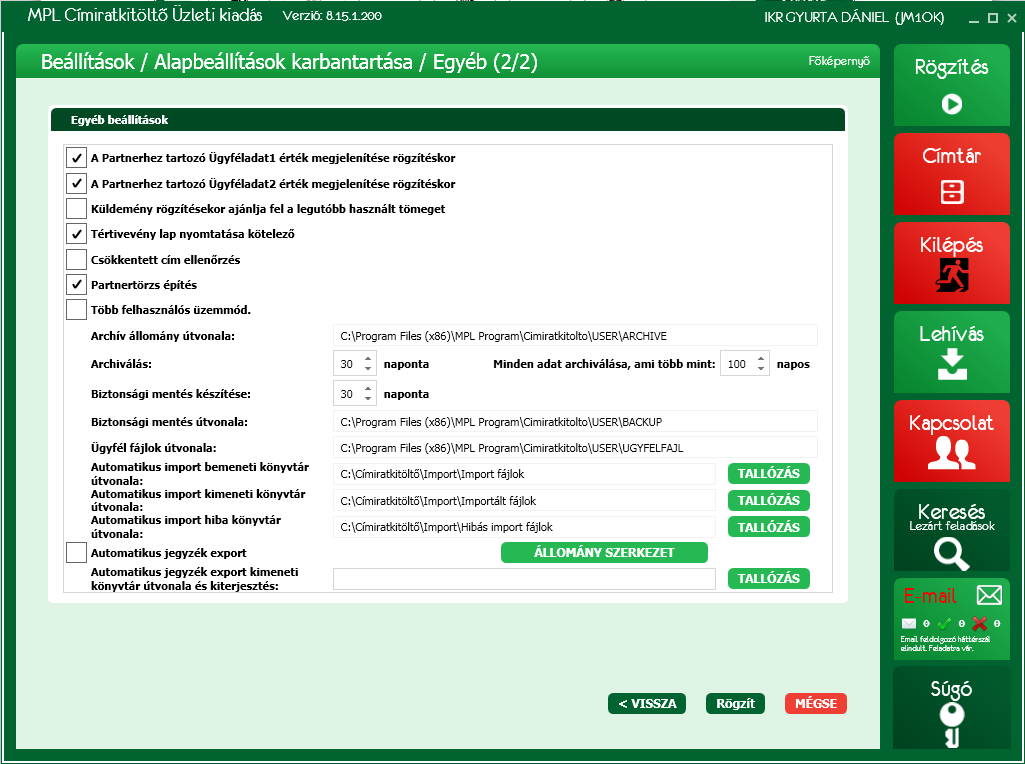1025x764 pixels.
Task: Decrease Archiválás days spinner value
Action: point(368,369)
